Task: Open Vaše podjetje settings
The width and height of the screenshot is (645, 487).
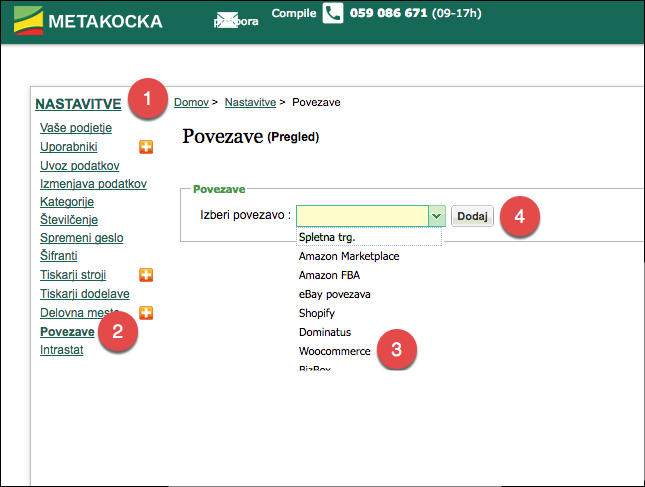Action: 76,128
